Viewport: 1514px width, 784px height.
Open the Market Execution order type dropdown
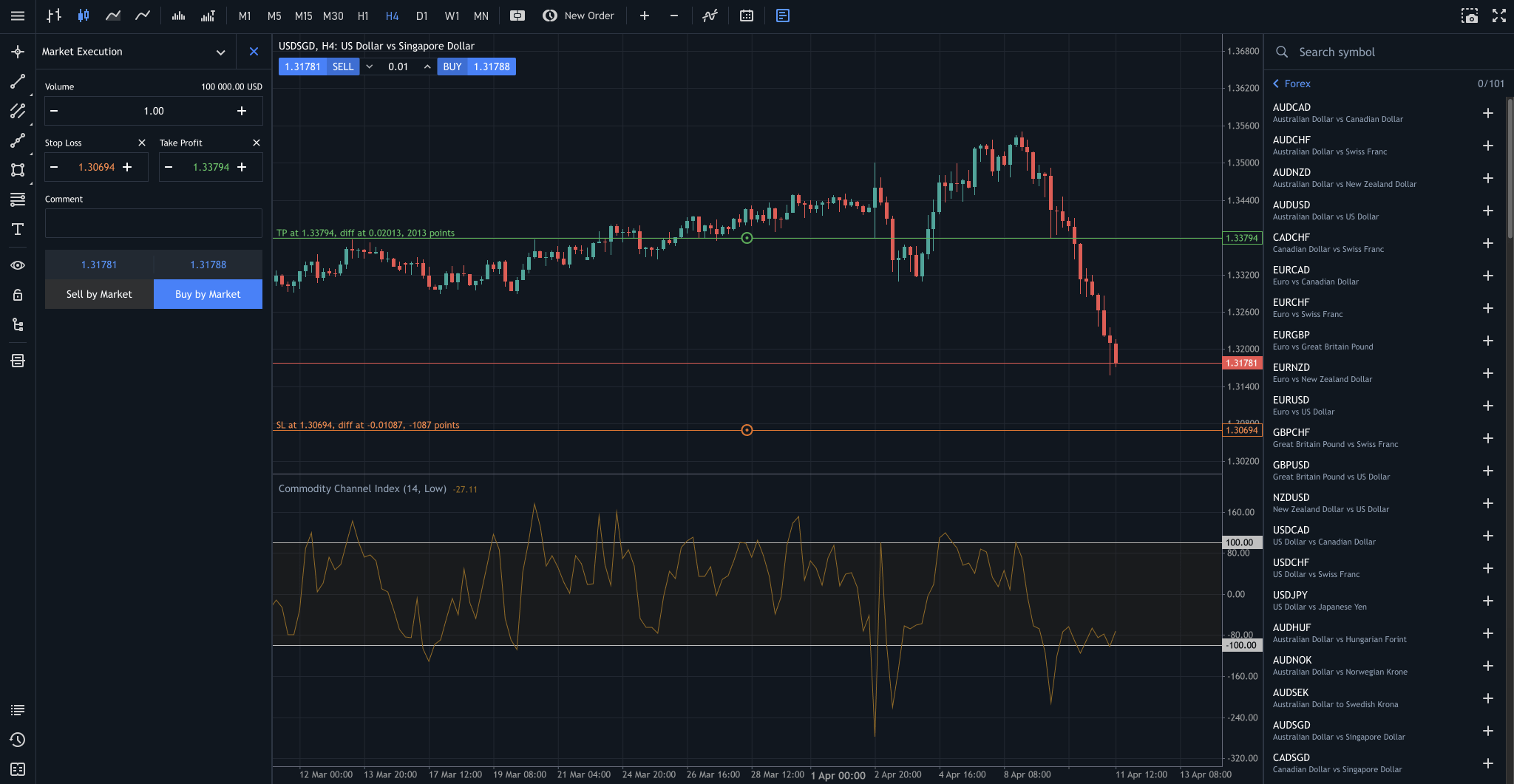point(220,52)
